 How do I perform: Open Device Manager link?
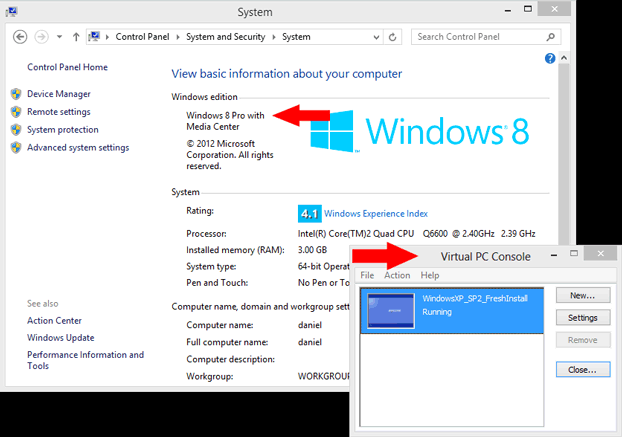(x=59, y=94)
